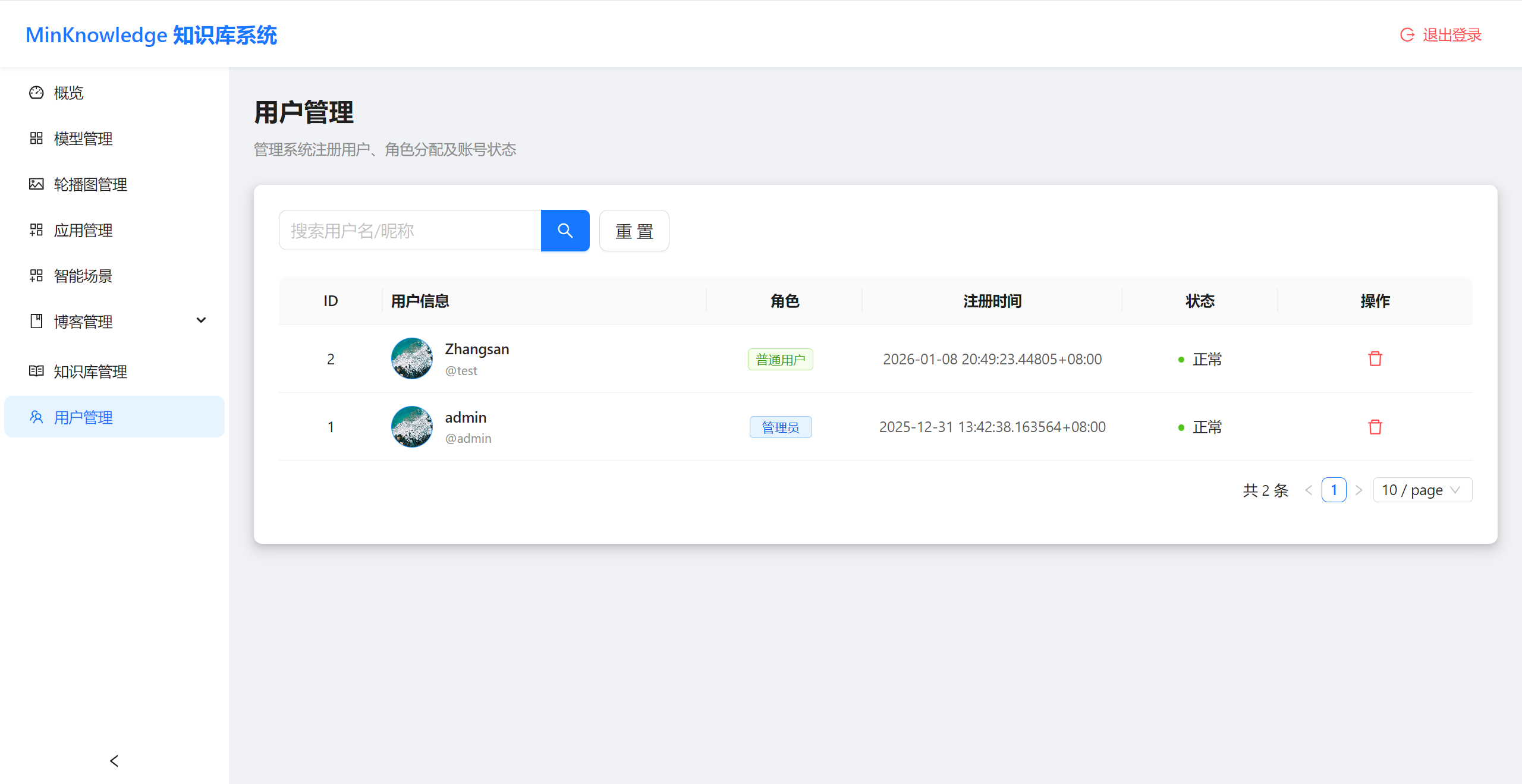Click the 知识库管理 book icon
Image resolution: width=1522 pixels, height=784 pixels.
(x=36, y=371)
